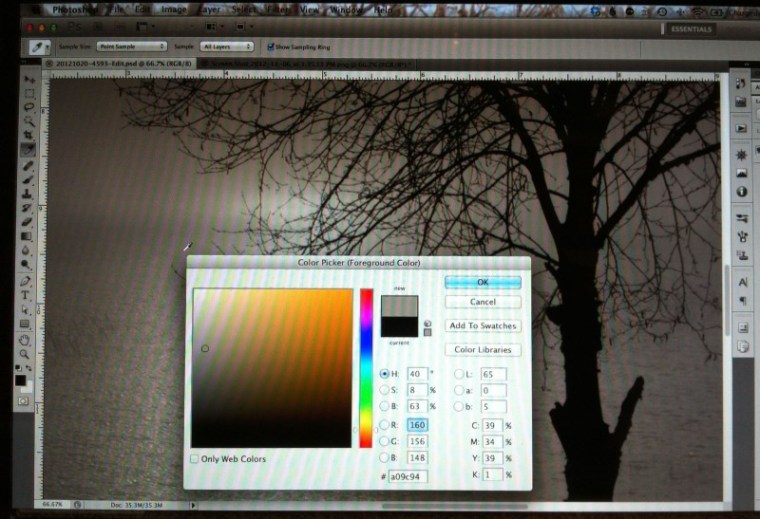This screenshot has height=519, width=760.
Task: Open the History panel icon
Action: coord(740,84)
